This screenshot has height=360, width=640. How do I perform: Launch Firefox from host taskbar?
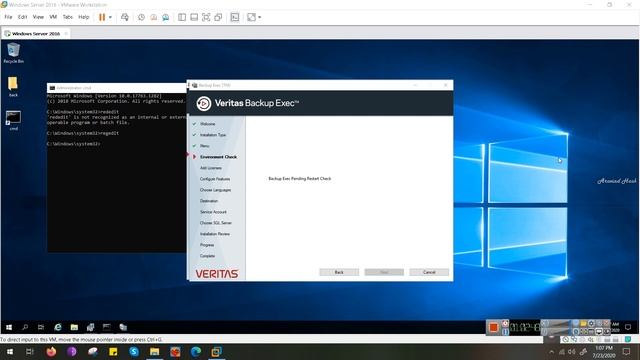click(x=51, y=351)
